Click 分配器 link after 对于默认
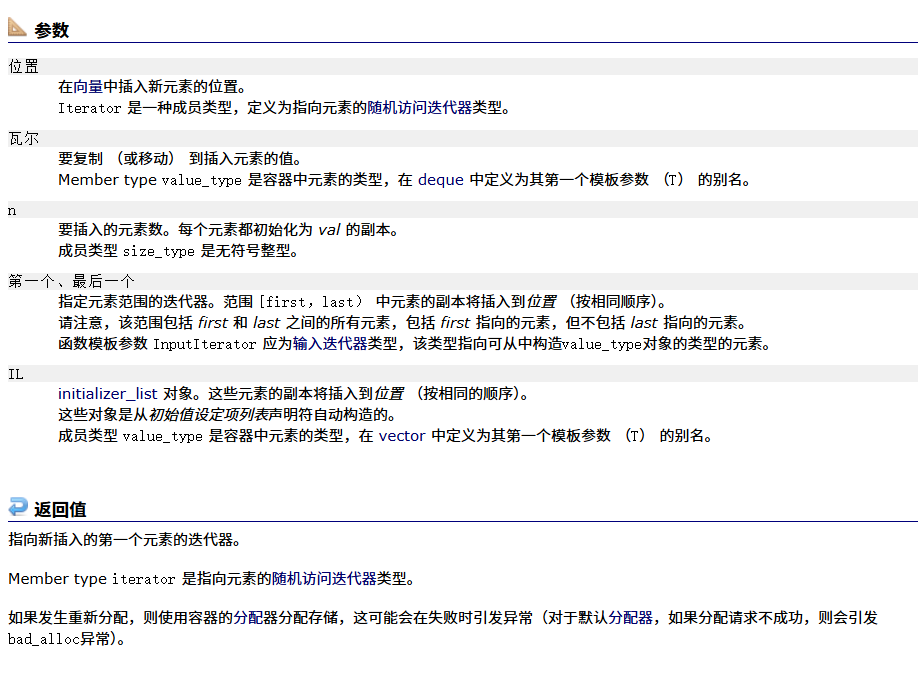 pyautogui.click(x=631, y=618)
